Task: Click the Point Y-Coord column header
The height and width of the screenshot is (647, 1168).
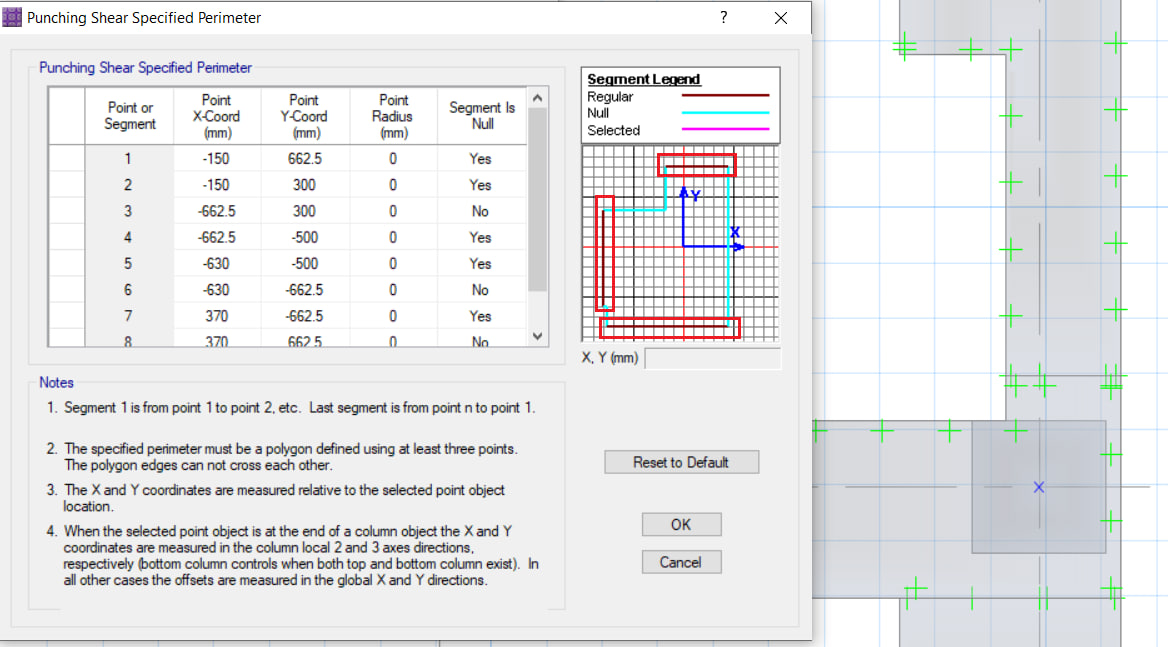Action: click(305, 116)
